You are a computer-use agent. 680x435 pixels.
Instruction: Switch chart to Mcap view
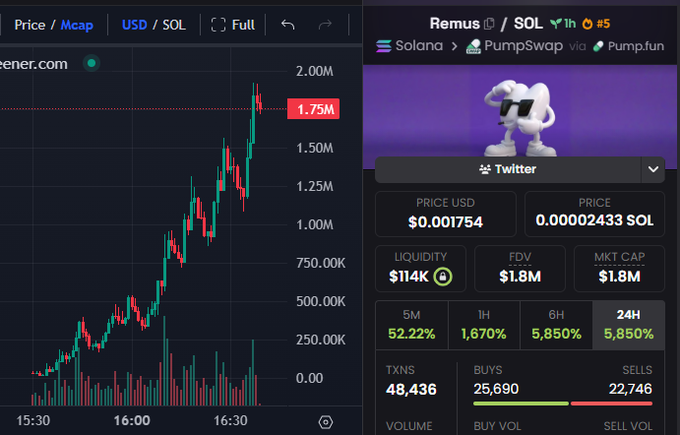click(x=77, y=25)
